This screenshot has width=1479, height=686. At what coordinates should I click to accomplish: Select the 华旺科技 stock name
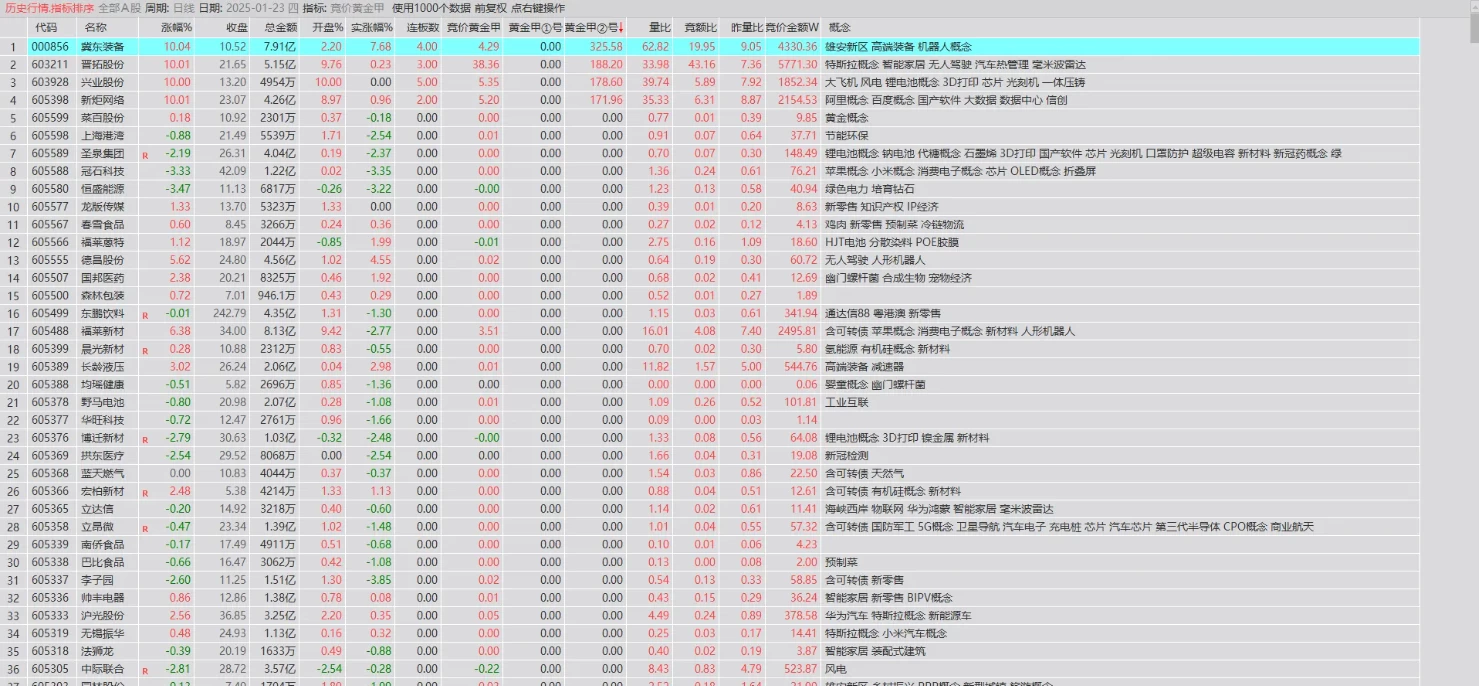[x=103, y=420]
